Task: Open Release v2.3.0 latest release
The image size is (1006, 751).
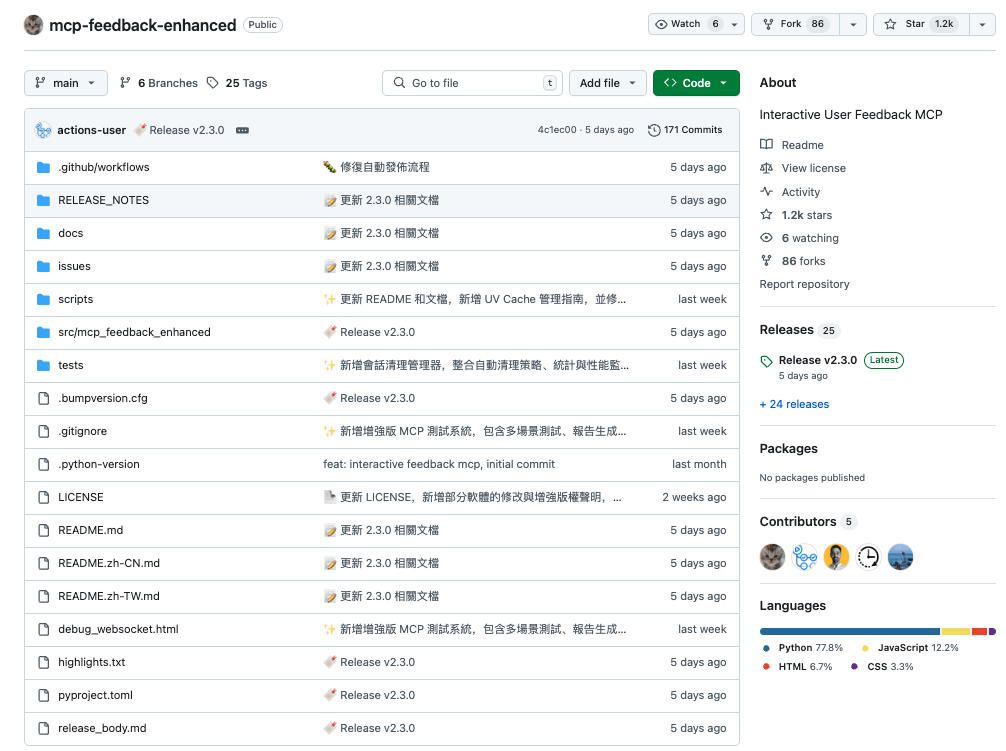Action: coord(818,360)
